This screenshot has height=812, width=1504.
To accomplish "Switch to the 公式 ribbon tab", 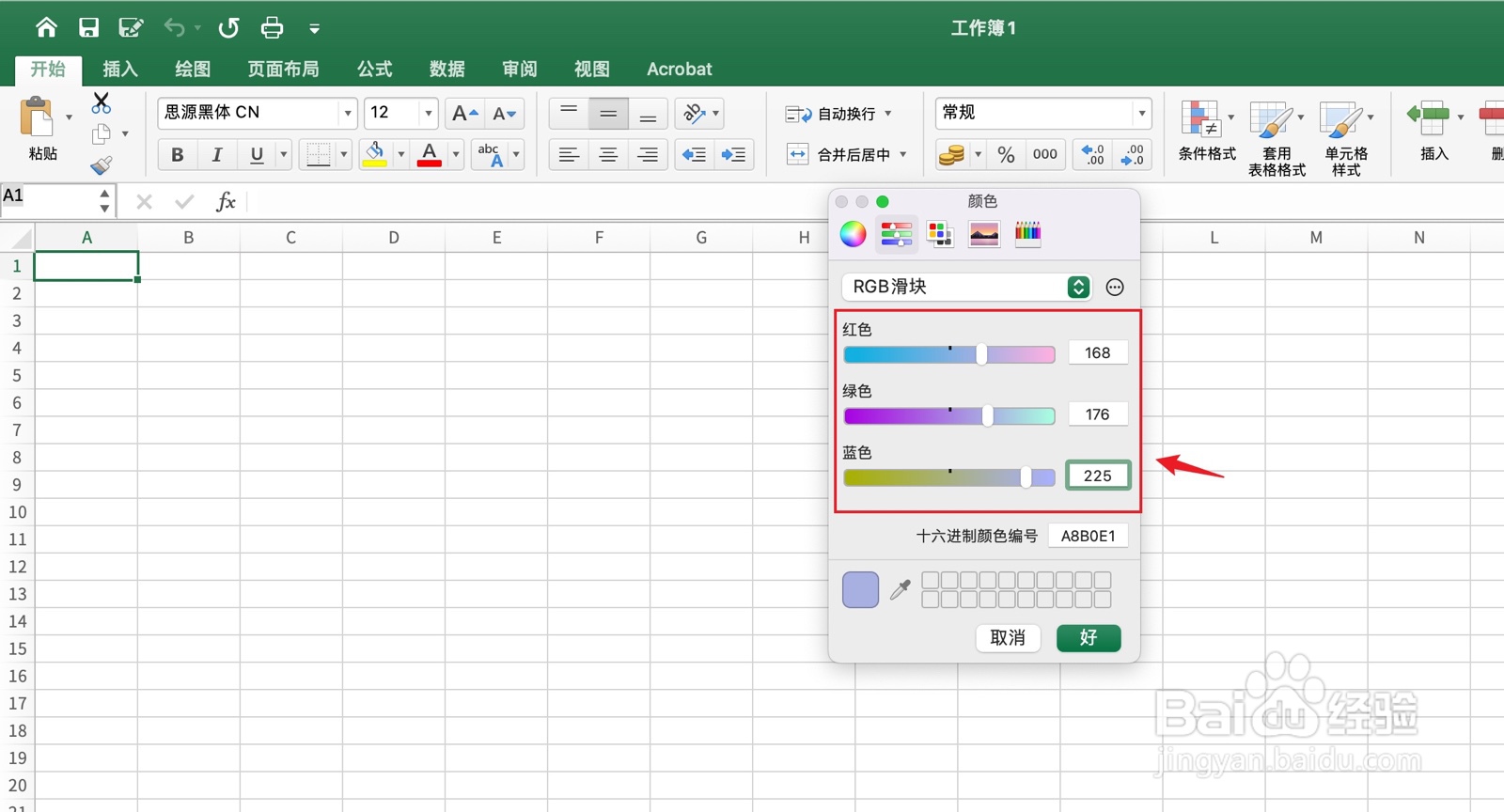I will (374, 69).
